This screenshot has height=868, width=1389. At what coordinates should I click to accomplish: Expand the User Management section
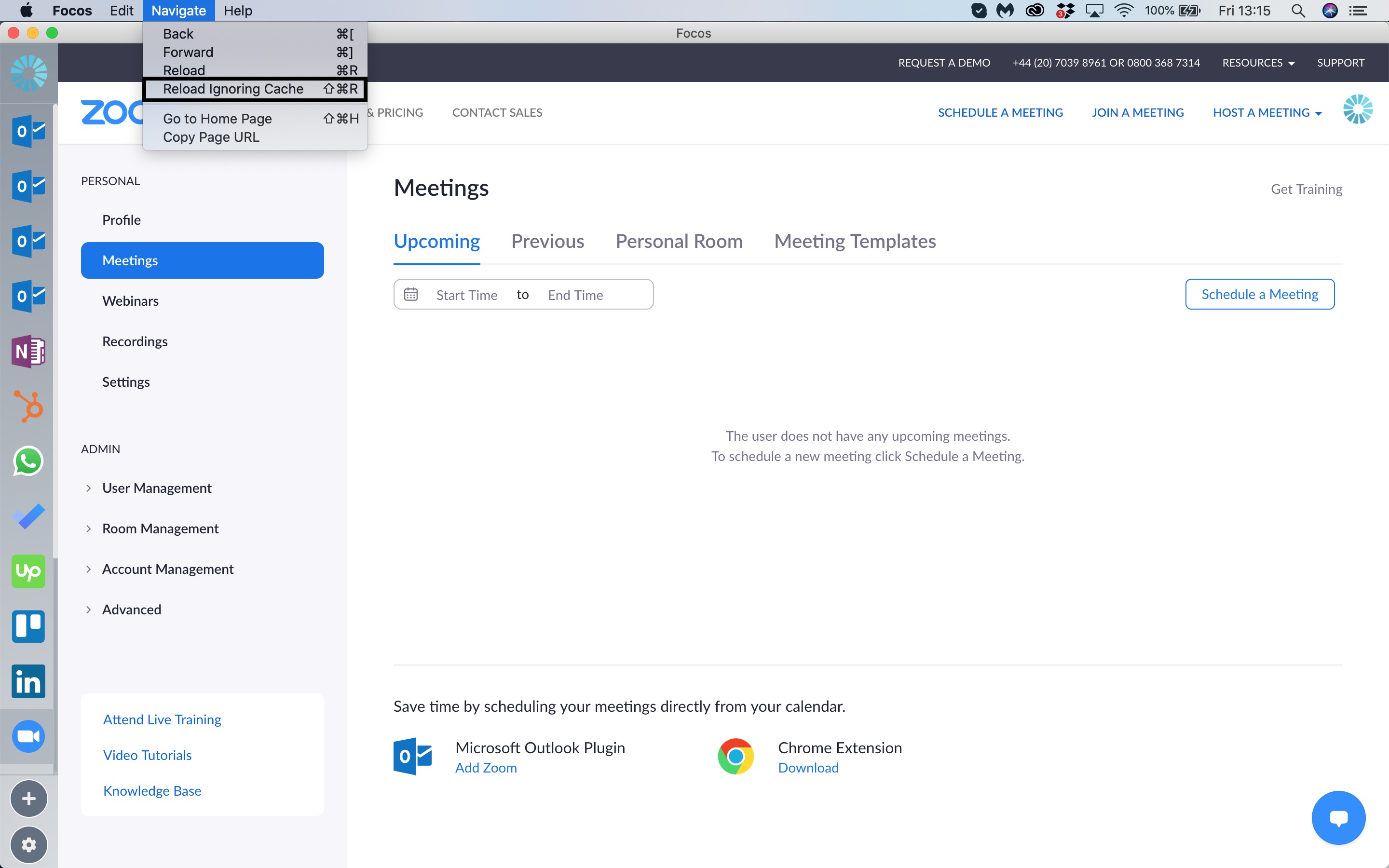point(156,488)
